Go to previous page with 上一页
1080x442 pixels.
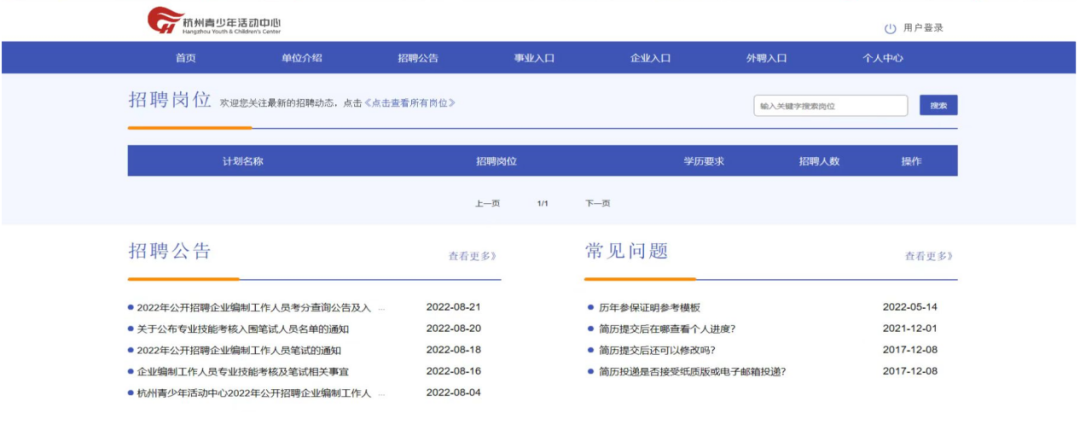(487, 204)
